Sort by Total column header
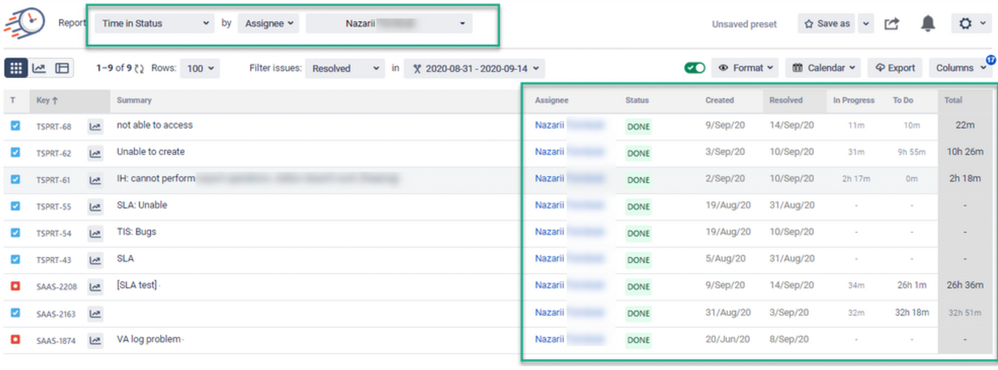This screenshot has height=370, width=998. 953,101
